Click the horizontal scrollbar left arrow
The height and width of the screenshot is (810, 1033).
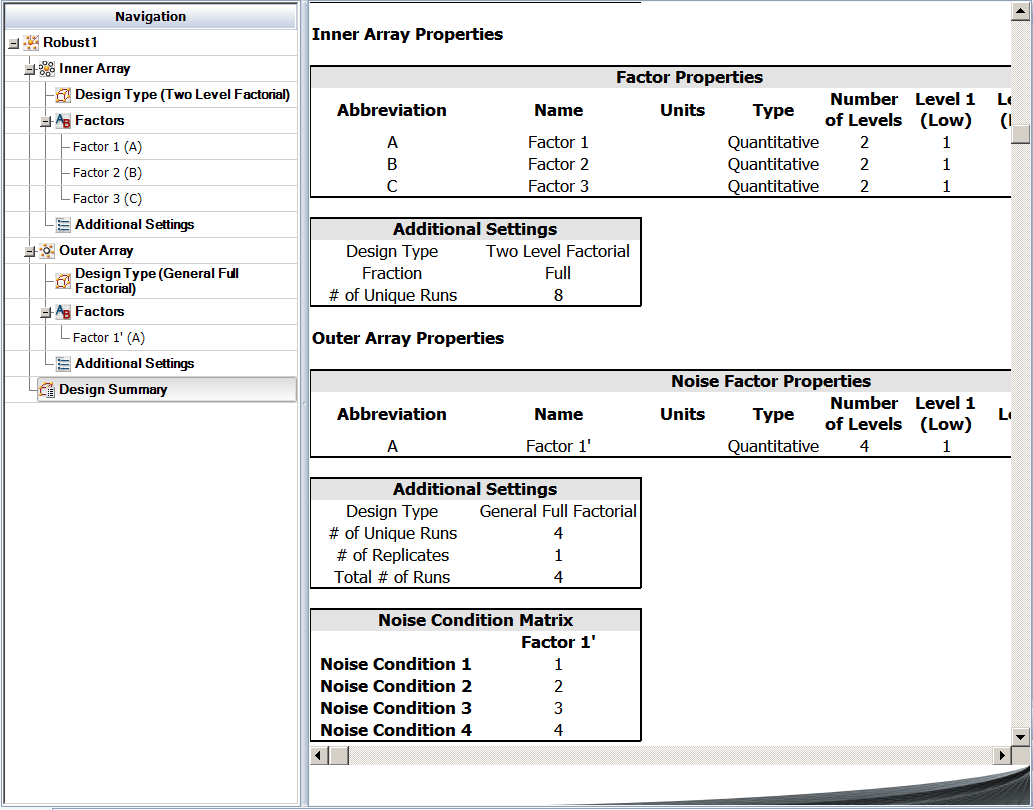click(319, 755)
